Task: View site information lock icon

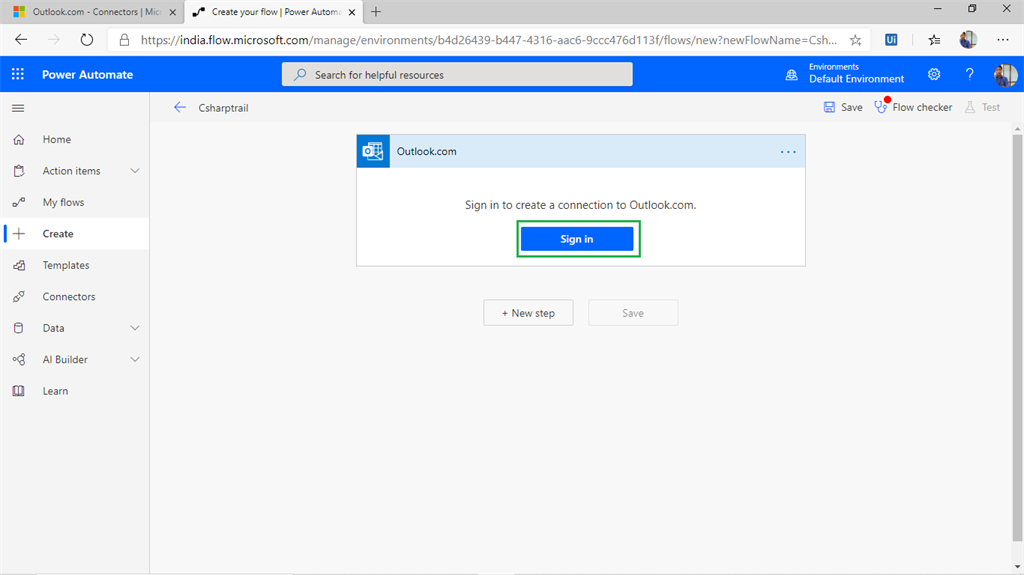Action: [x=124, y=40]
